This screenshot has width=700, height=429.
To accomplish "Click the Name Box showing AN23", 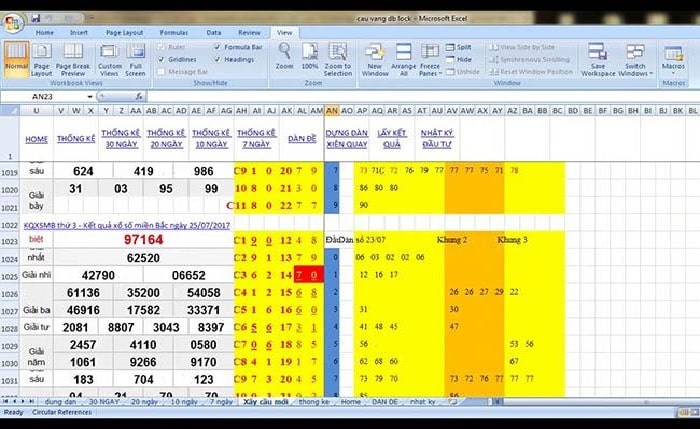I will click(x=45, y=97).
